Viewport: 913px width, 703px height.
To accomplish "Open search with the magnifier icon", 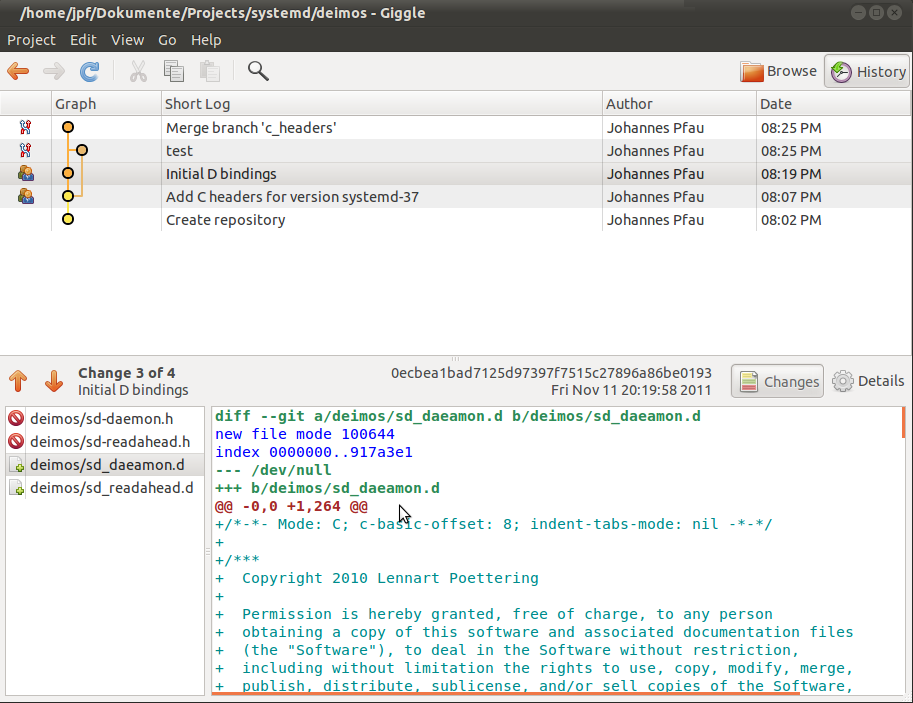I will coord(258,71).
